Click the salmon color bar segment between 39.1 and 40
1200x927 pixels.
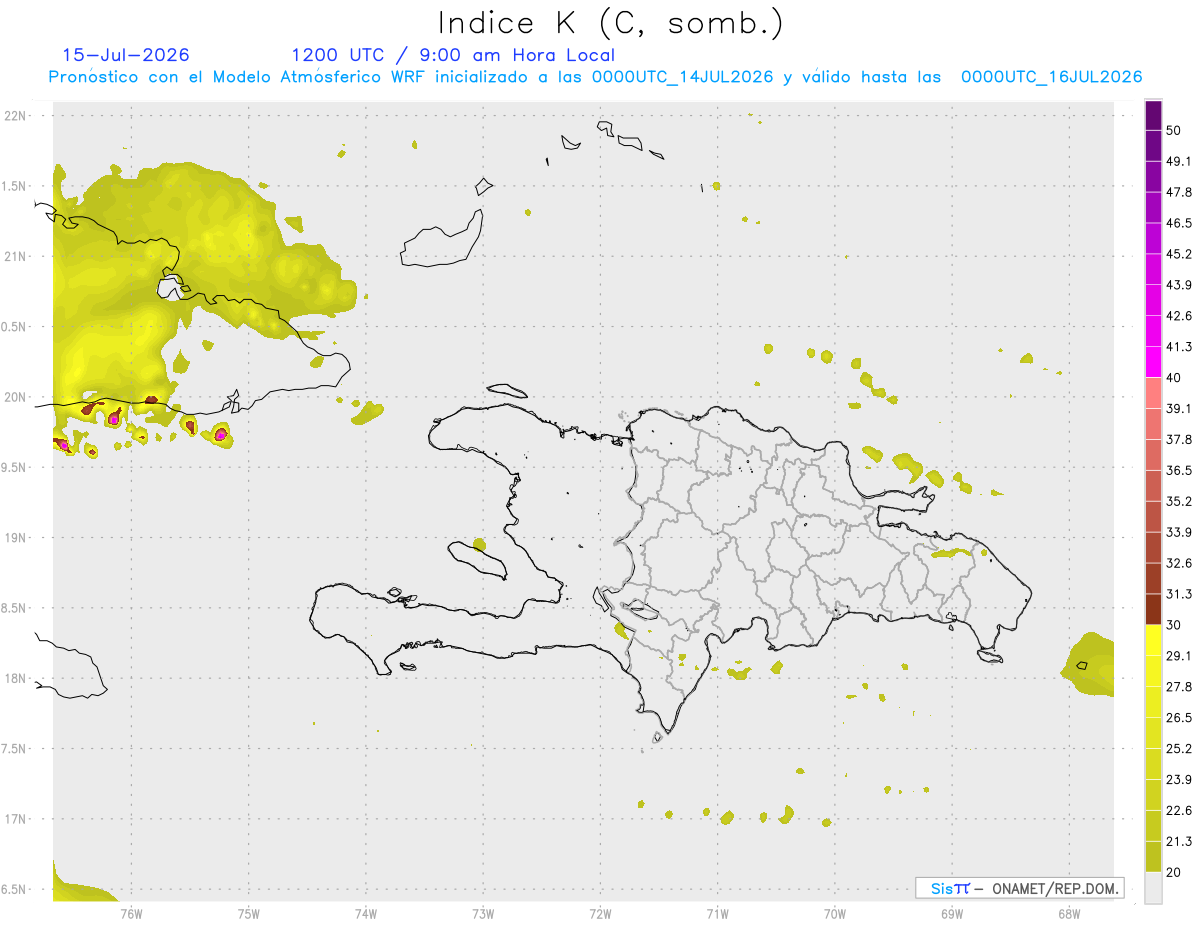[1153, 393]
